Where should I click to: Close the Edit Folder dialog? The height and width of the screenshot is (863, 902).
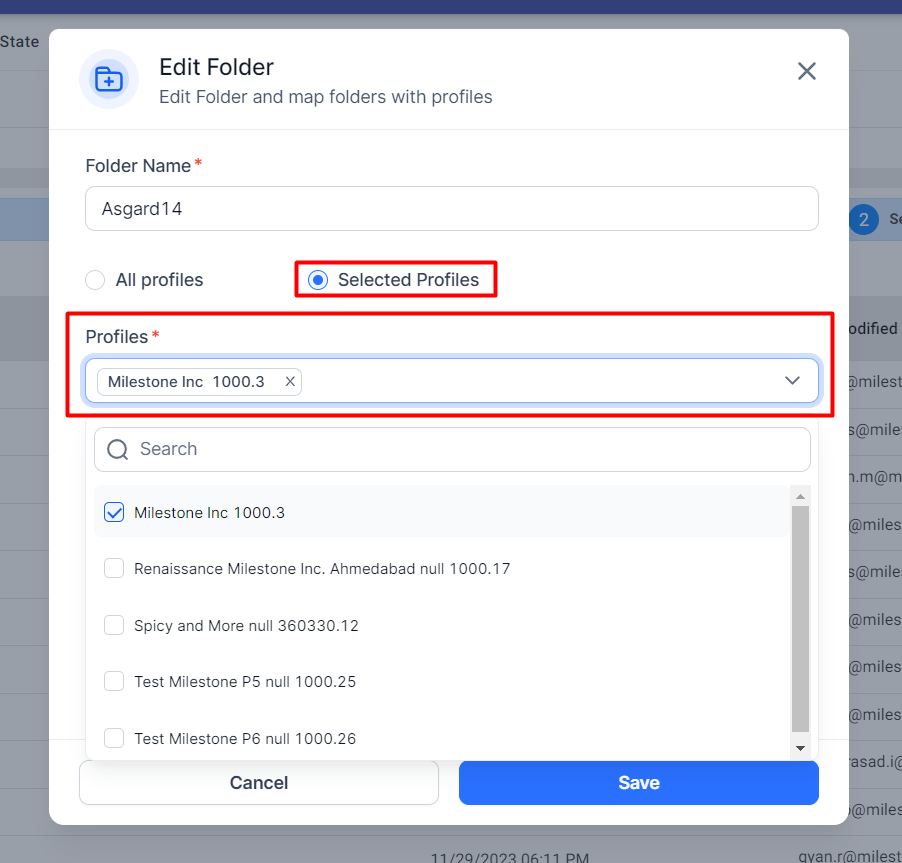coord(807,71)
